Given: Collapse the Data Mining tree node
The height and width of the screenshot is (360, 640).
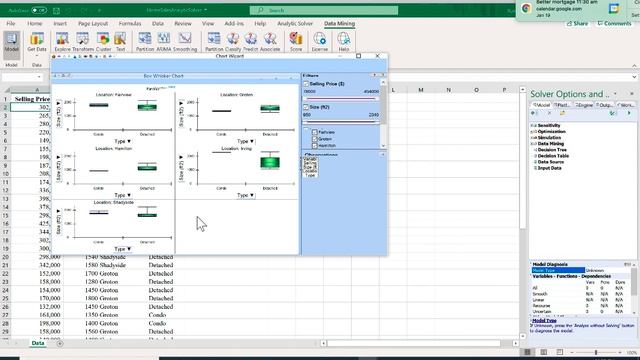Looking at the screenshot, I should [x=533, y=144].
